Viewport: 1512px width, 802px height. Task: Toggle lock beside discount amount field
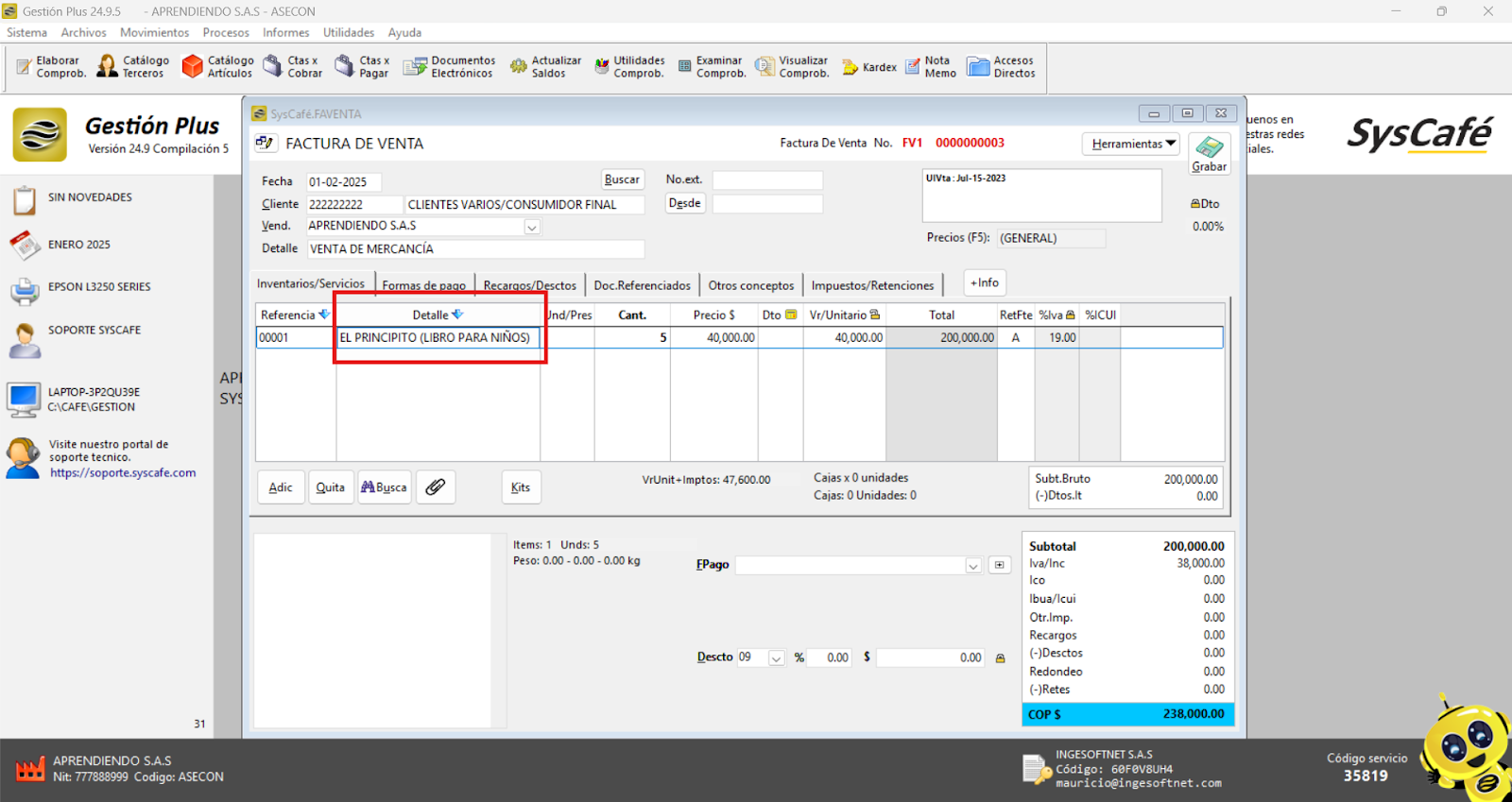pyautogui.click(x=1000, y=658)
